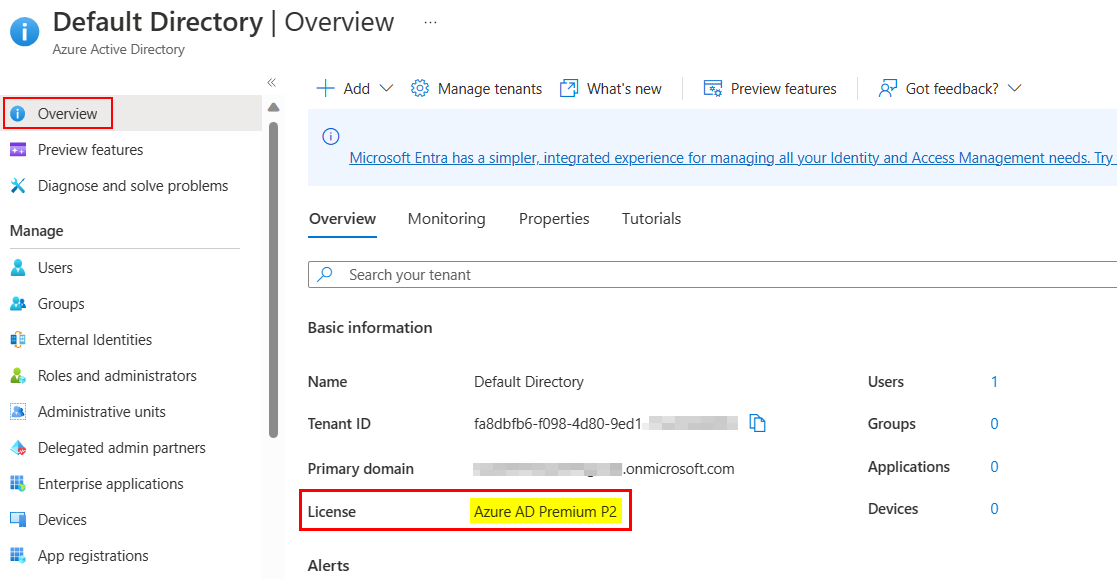Click the Azure AD Premium P2 license value

pyautogui.click(x=546, y=512)
